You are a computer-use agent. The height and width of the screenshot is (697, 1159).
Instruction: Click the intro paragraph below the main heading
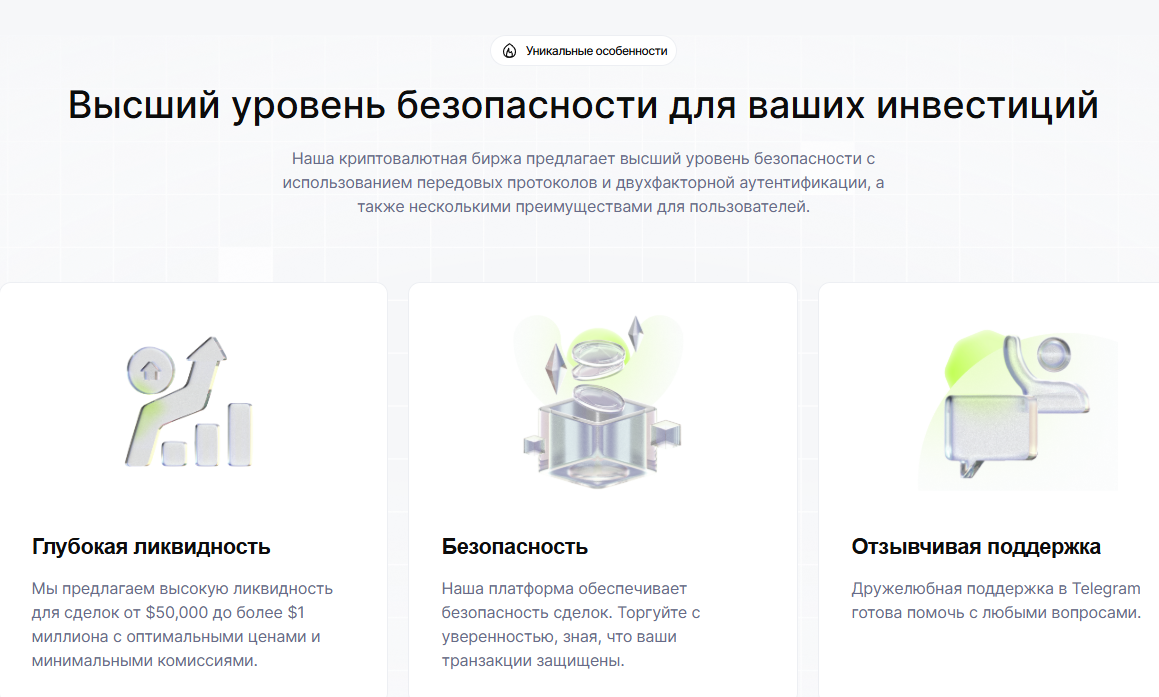[x=583, y=183]
